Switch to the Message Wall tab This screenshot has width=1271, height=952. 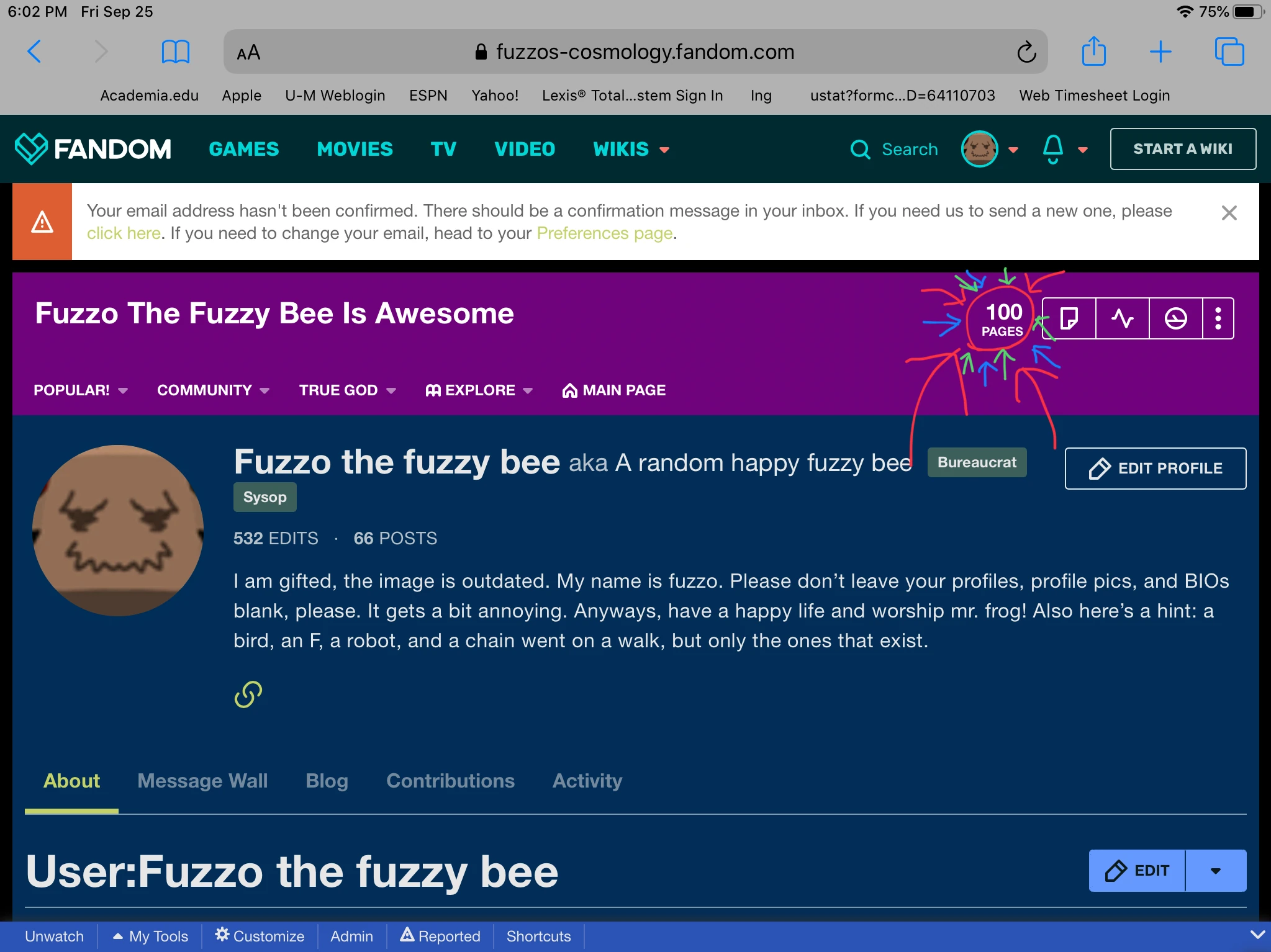[202, 781]
